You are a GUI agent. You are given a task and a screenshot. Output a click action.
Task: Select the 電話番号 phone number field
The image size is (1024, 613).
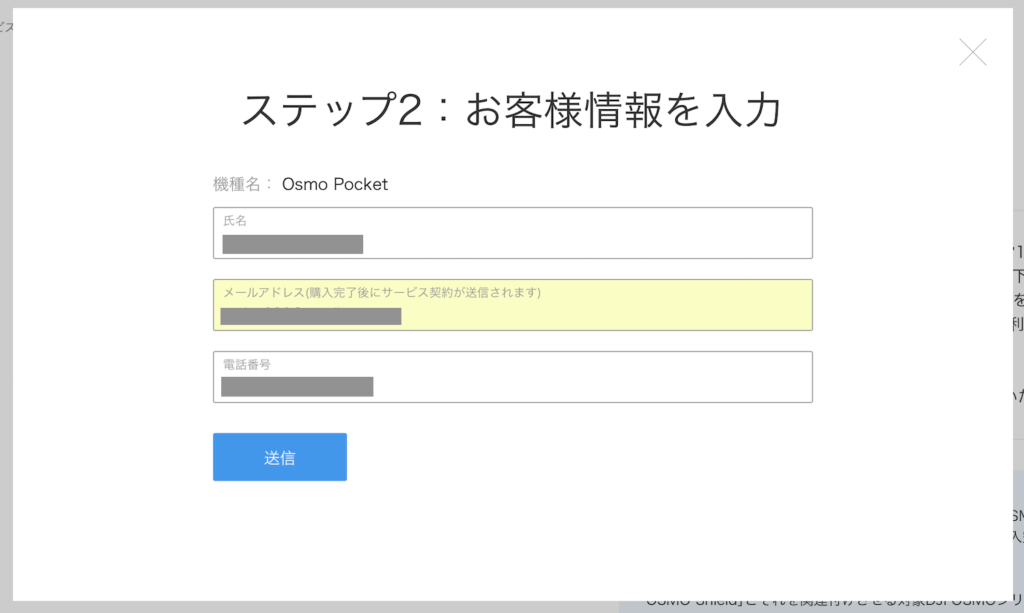point(513,377)
